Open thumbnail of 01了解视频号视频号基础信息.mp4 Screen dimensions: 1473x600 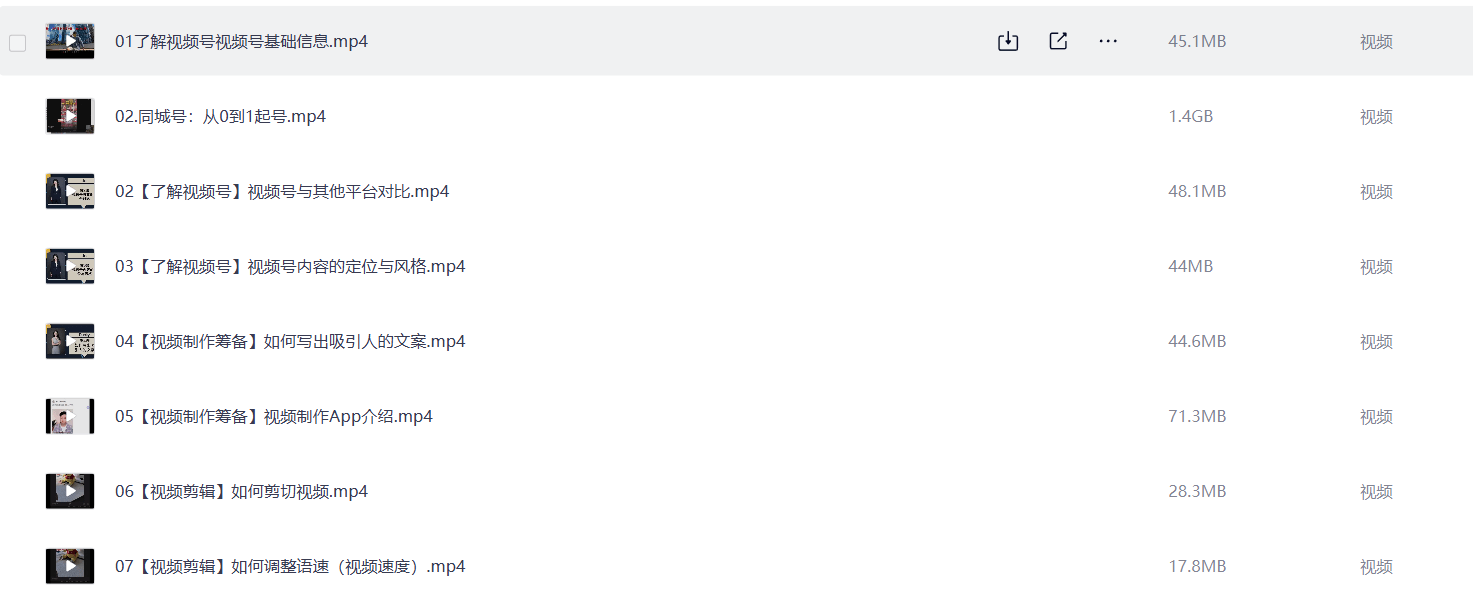point(70,42)
